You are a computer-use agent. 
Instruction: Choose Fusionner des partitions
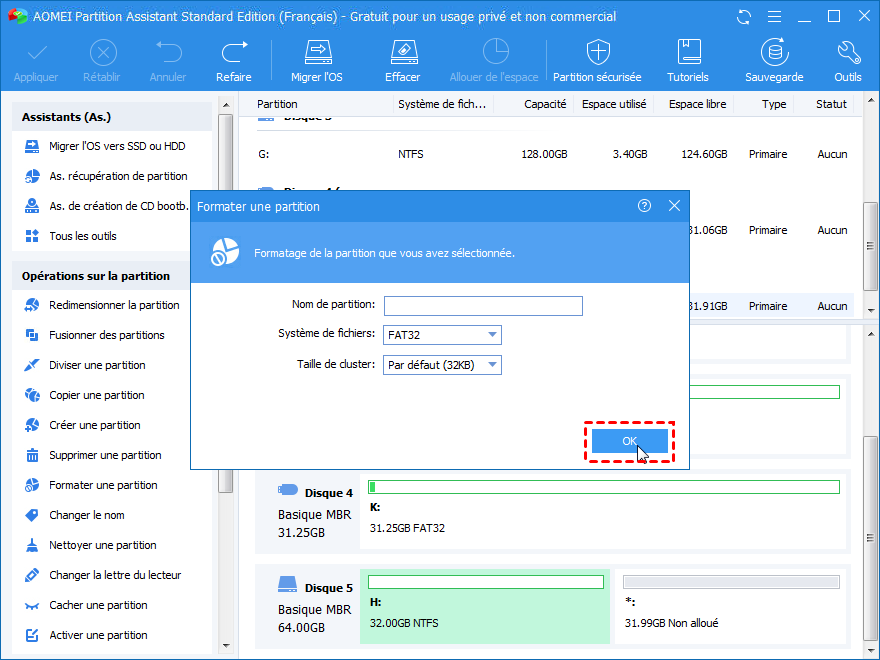click(94, 336)
